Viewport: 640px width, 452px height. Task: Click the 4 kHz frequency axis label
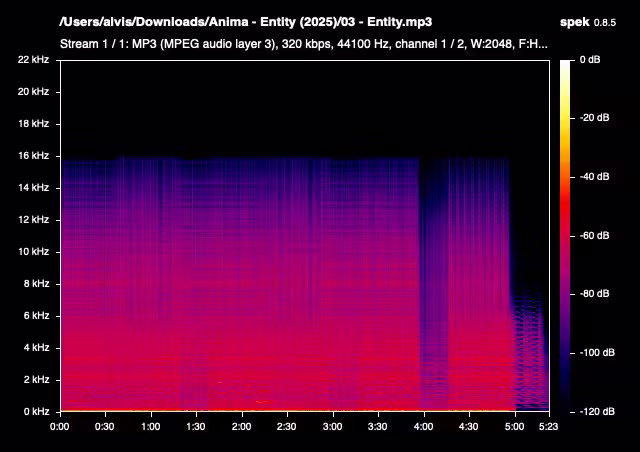[x=36, y=347]
